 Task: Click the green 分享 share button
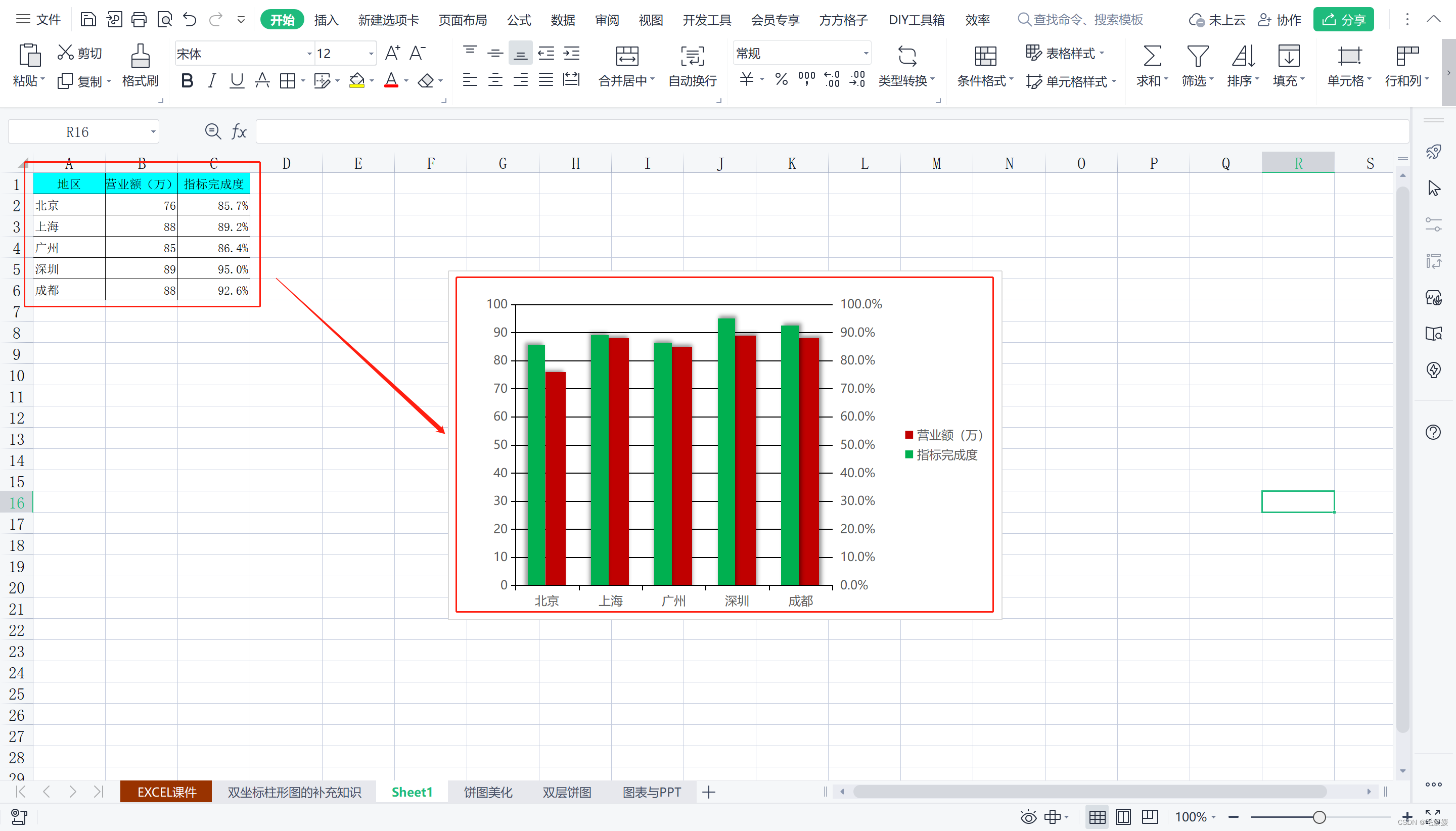pos(1343,20)
